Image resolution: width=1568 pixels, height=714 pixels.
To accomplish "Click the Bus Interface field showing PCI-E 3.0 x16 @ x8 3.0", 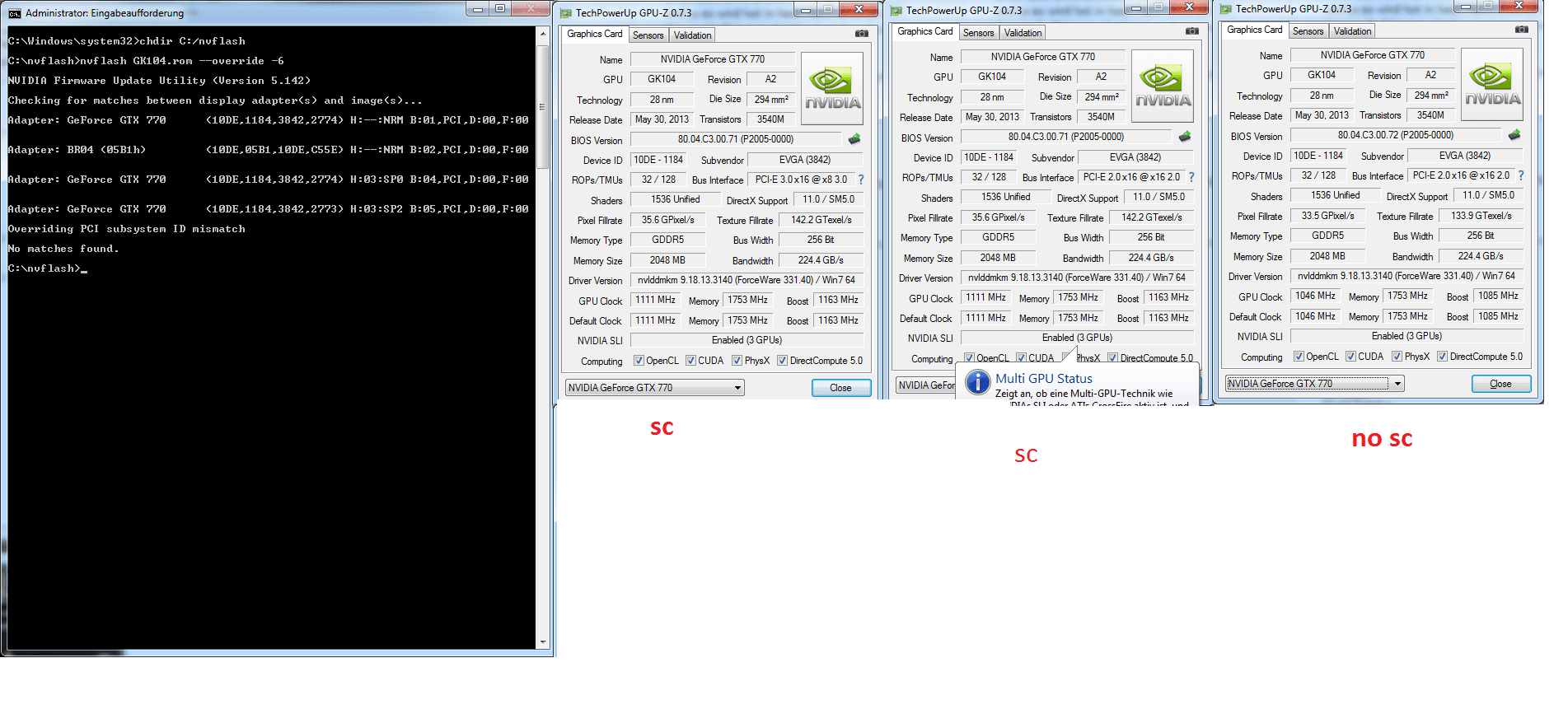I will 801,180.
